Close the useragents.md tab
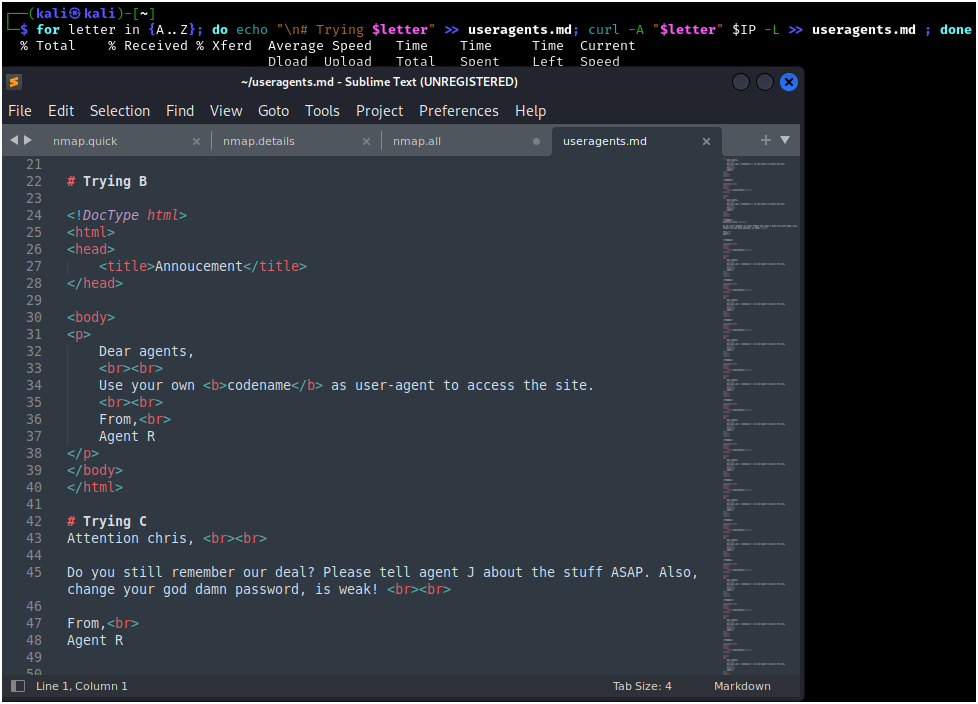The height and width of the screenshot is (704, 978). [x=706, y=142]
